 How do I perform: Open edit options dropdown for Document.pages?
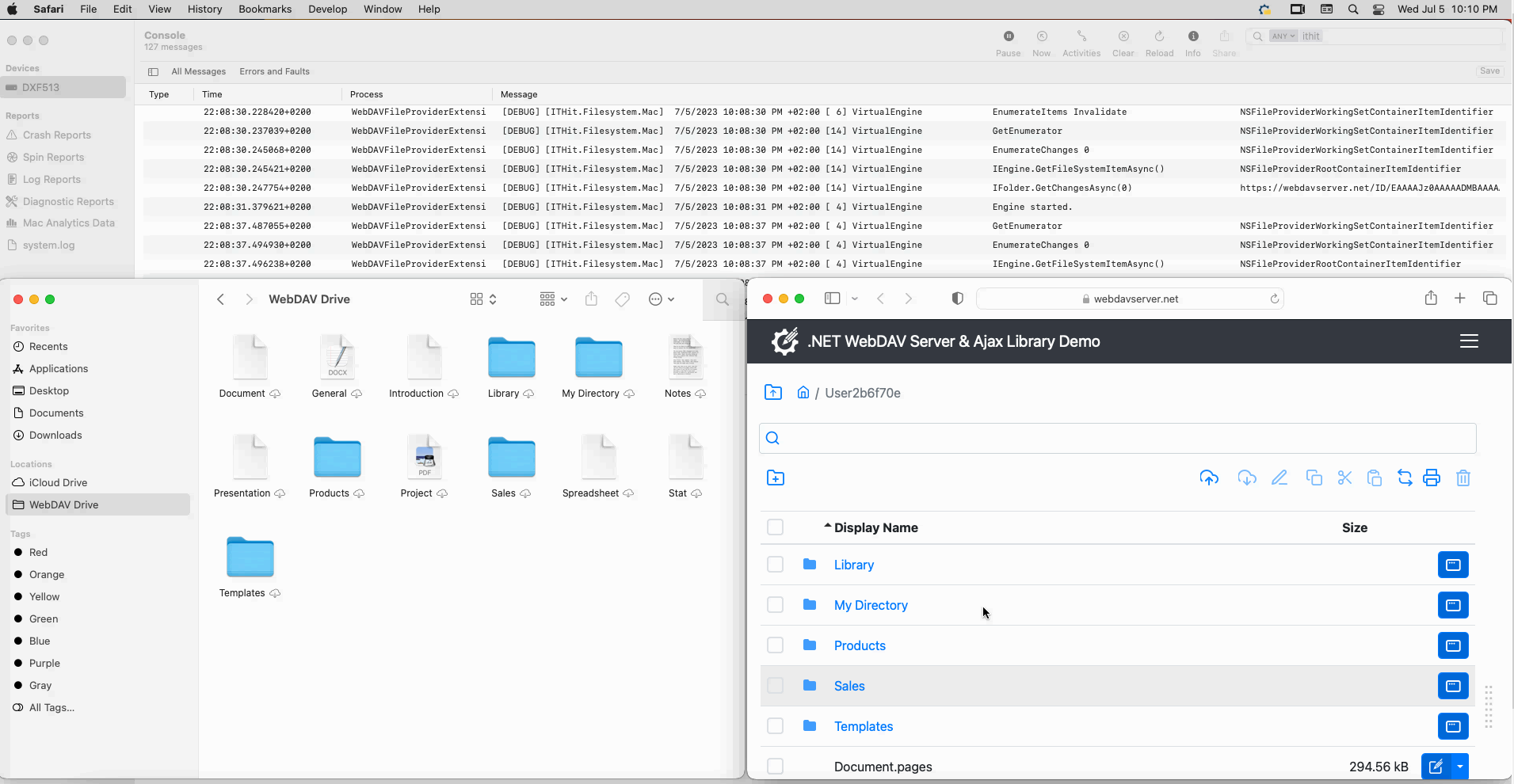1460,767
